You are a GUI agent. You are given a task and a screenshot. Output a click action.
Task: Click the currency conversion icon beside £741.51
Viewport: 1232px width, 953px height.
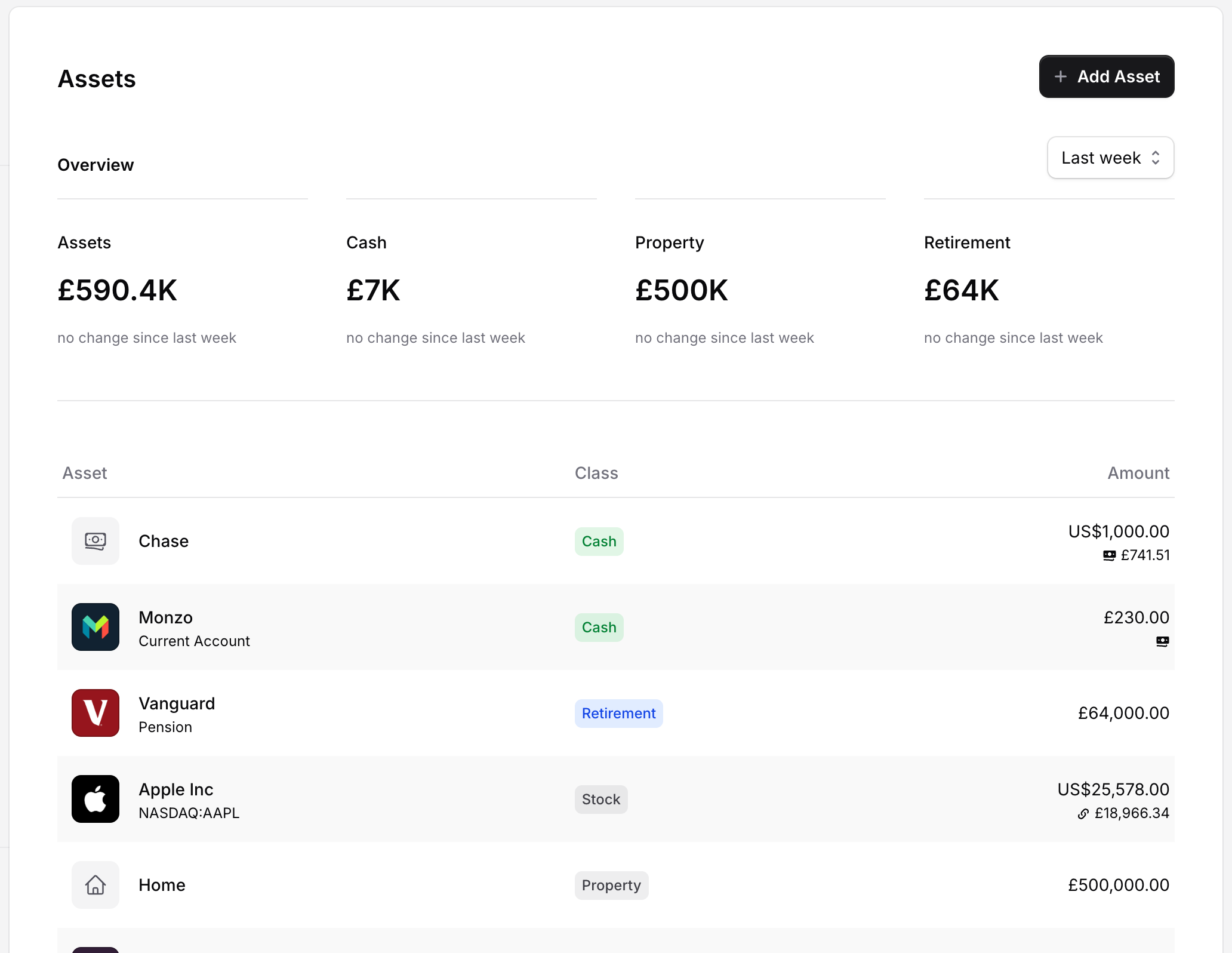pyautogui.click(x=1110, y=555)
